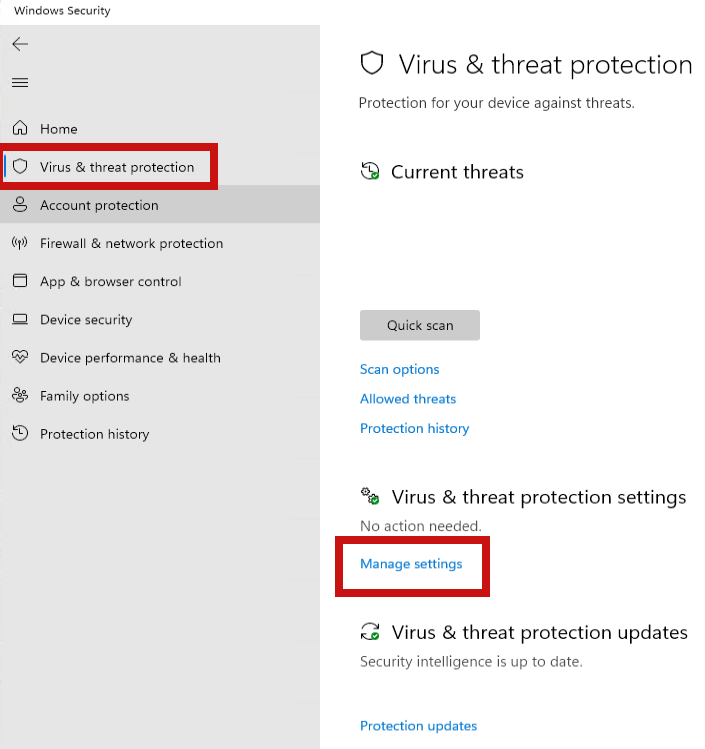Screen dimensions: 705x749
Task: Open the hamburger navigation menu
Action: point(20,83)
